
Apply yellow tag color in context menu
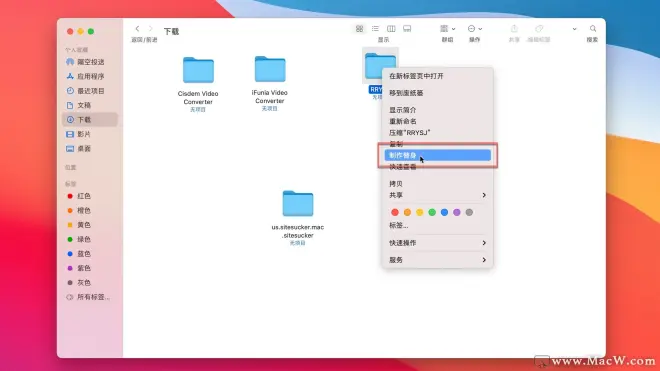(420, 212)
